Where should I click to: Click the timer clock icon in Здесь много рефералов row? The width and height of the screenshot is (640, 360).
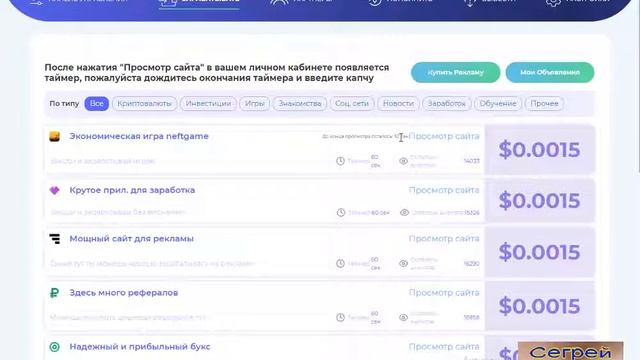340,318
